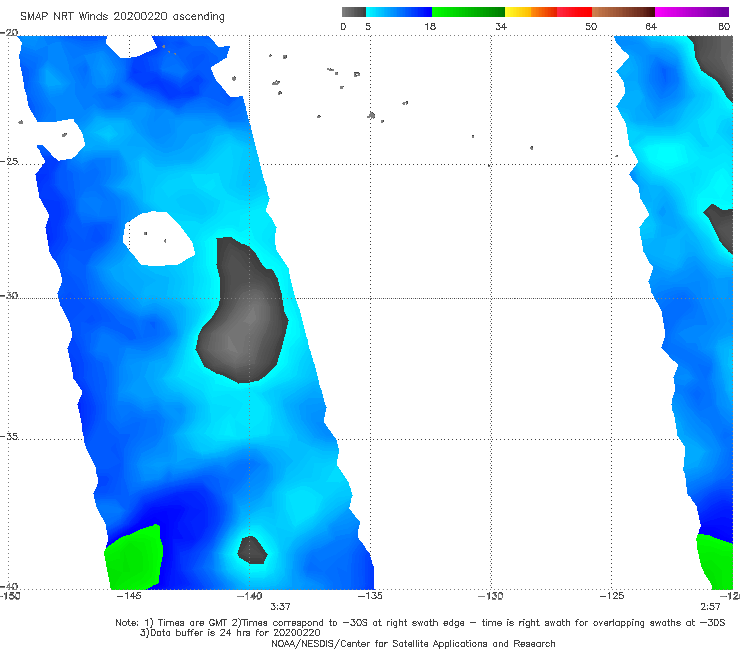Click the yellow segment of the color bar
This screenshot has width=740, height=650.
tap(518, 12)
